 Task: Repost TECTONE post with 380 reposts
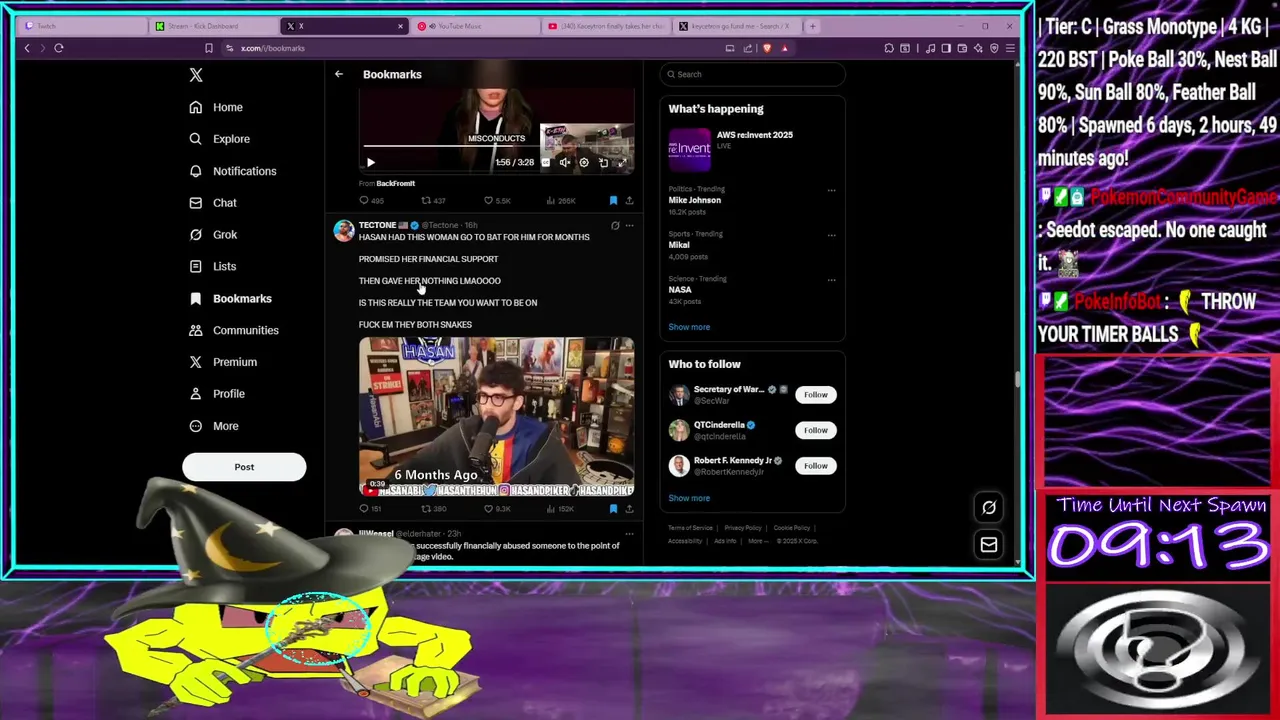[433, 509]
